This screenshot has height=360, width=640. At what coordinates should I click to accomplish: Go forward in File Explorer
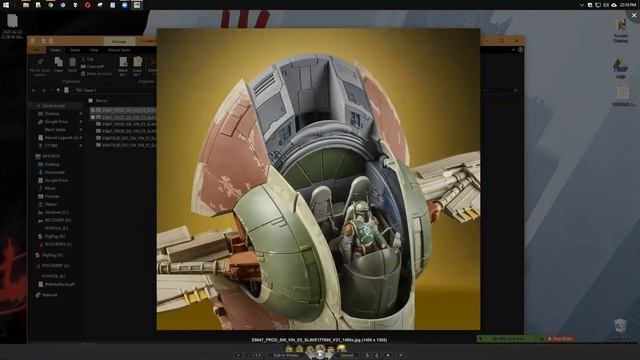[x=44, y=90]
